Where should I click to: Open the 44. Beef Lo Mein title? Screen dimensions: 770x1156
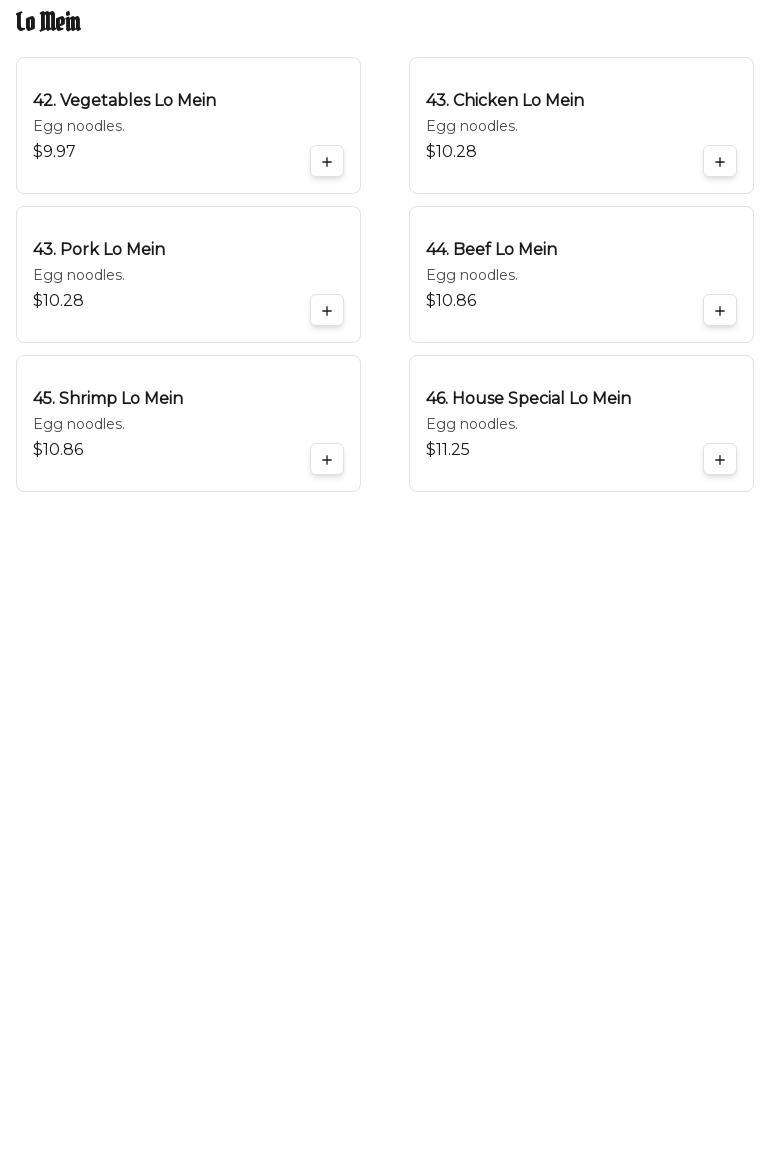(491, 250)
